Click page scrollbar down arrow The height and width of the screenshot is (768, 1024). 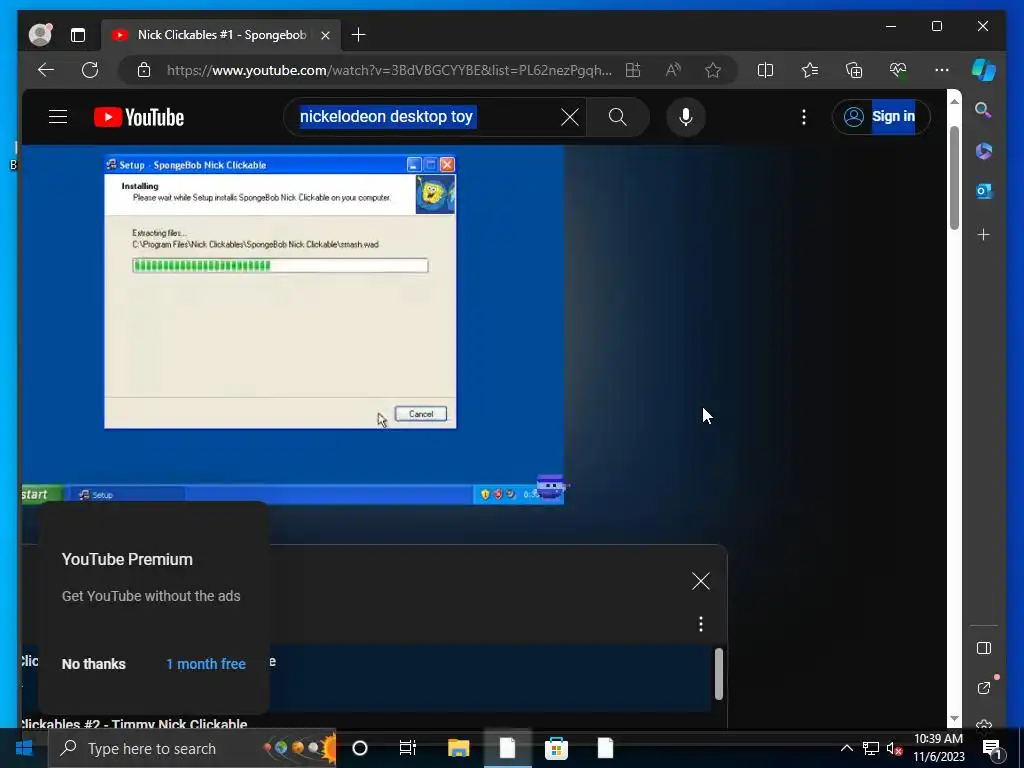954,718
